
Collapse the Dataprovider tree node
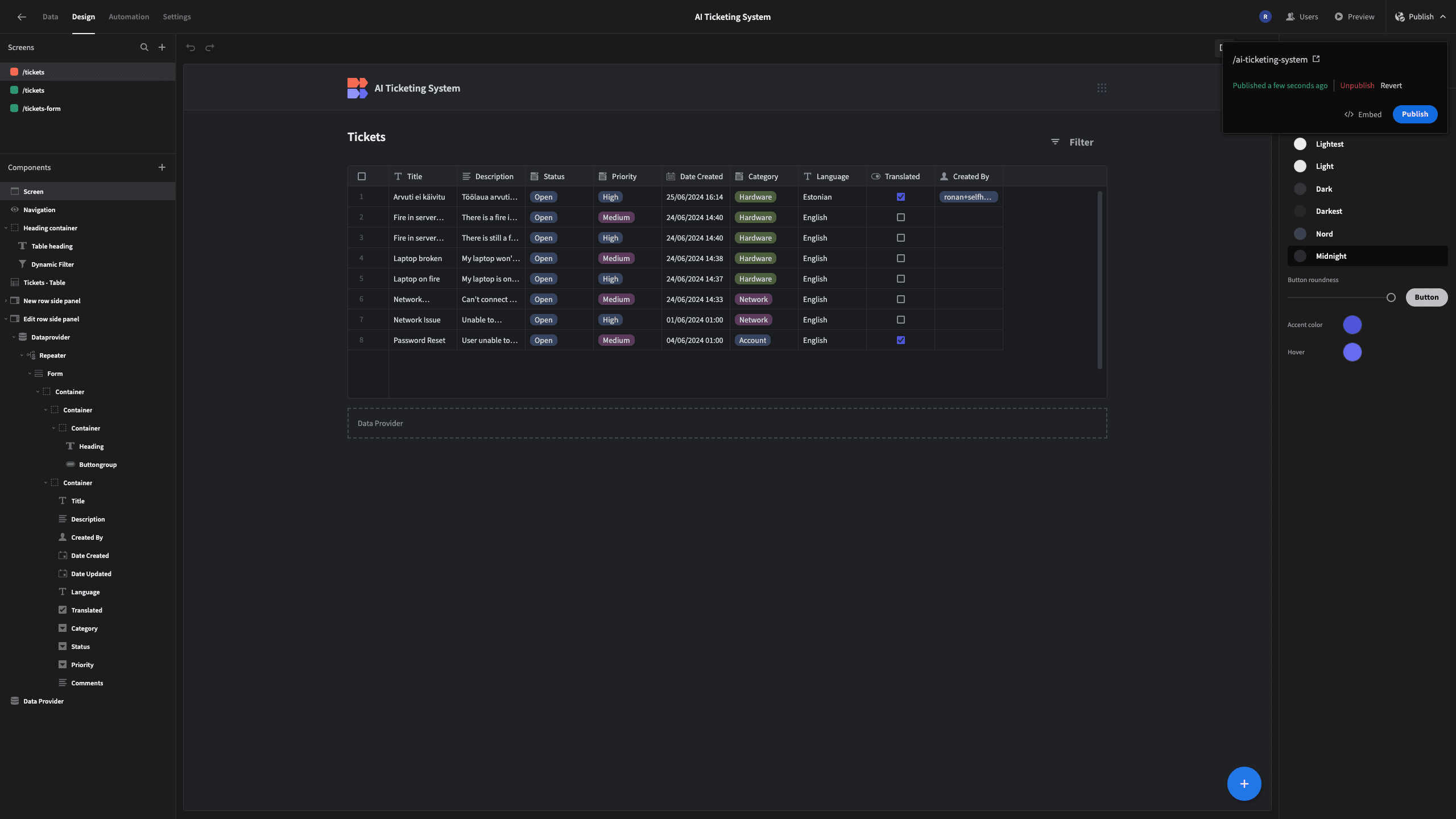(14, 337)
